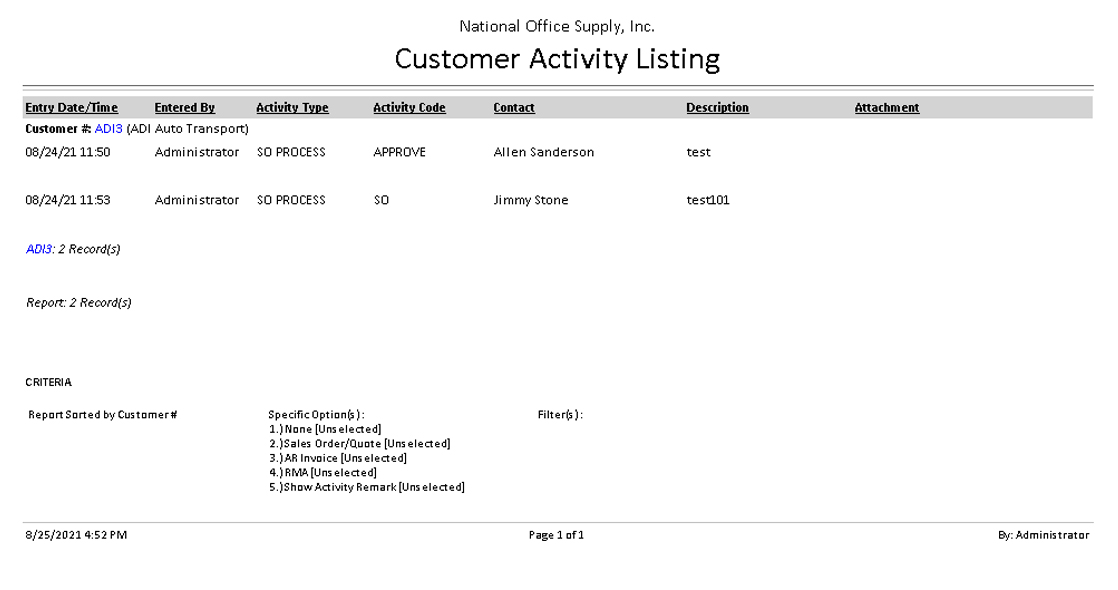Select contact name Jimmy Stone
Screen dimensions: 1118x590
pos(530,200)
